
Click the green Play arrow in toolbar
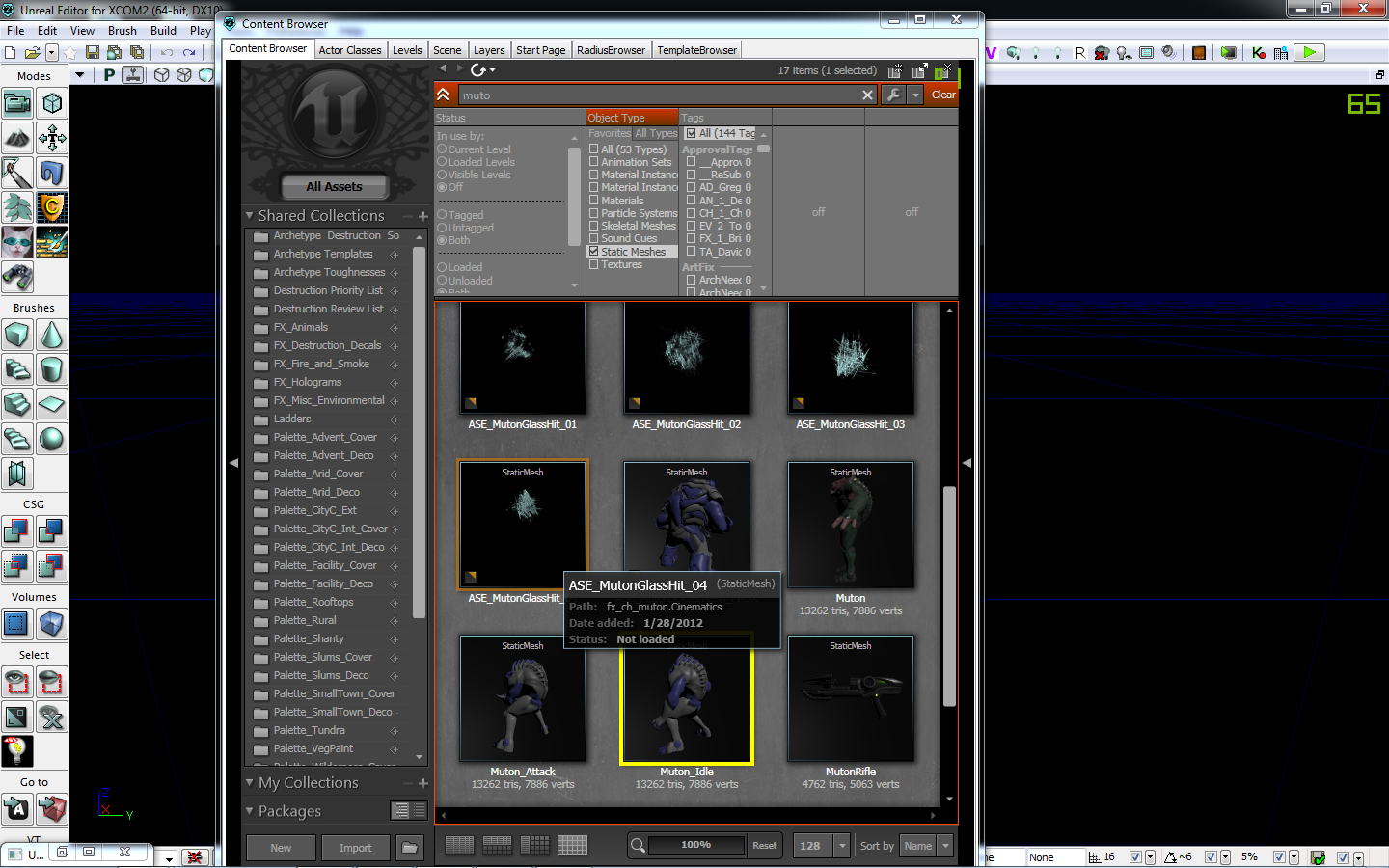pyautogui.click(x=1309, y=52)
